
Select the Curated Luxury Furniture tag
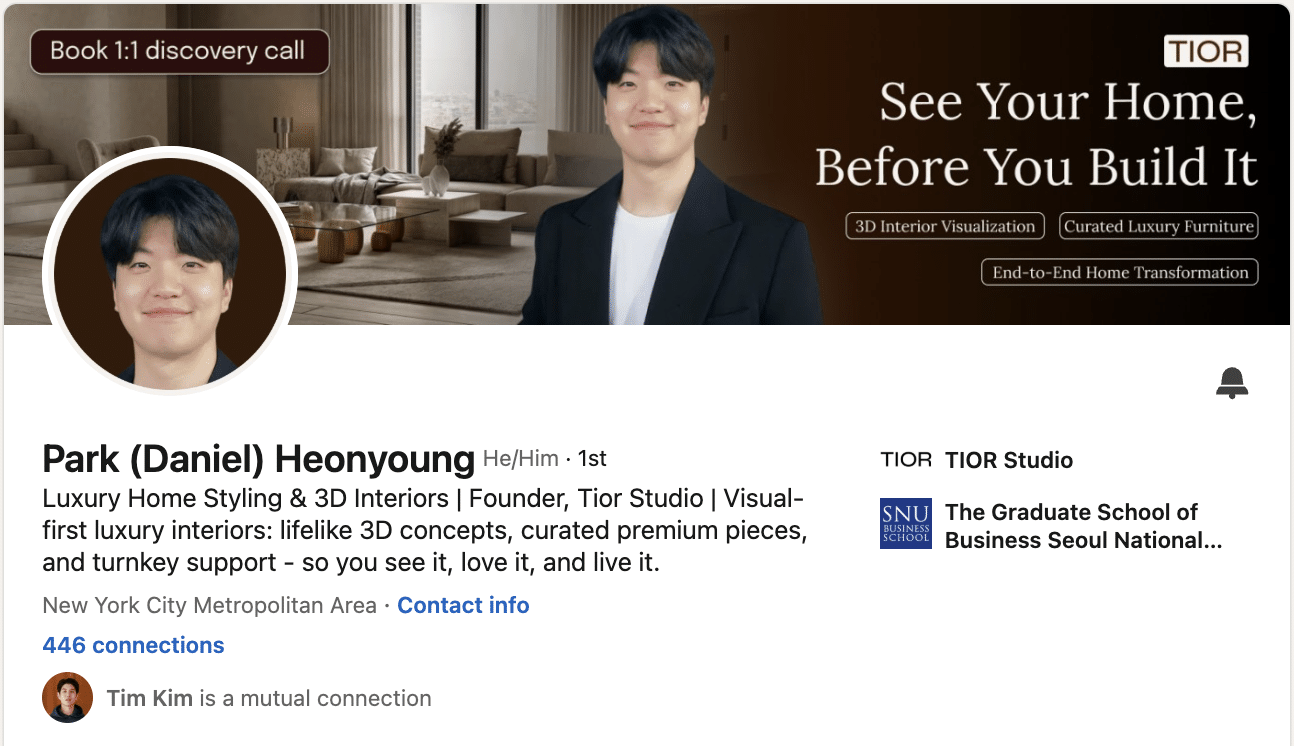1158,226
